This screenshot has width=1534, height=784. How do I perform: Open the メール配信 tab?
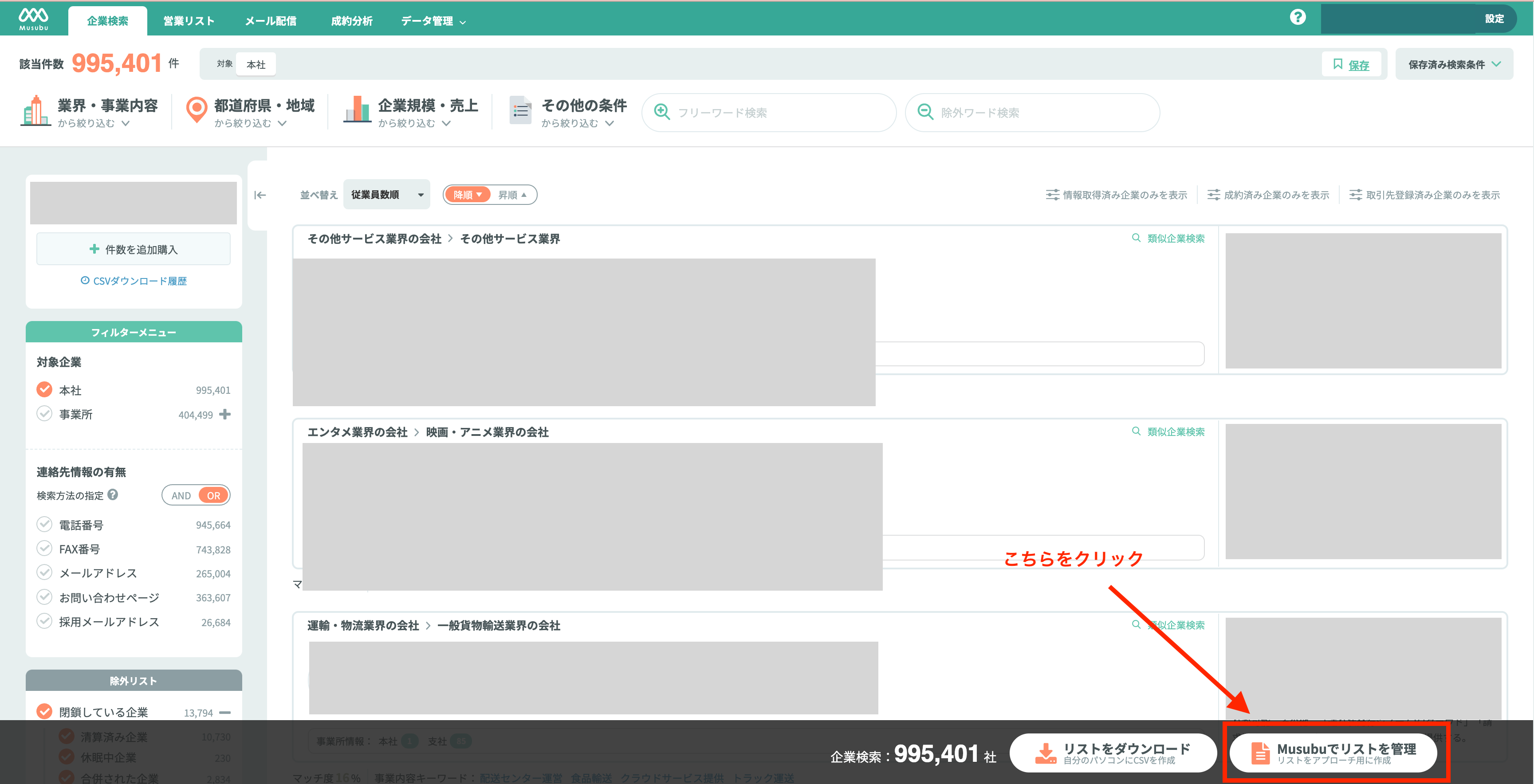tap(271, 21)
